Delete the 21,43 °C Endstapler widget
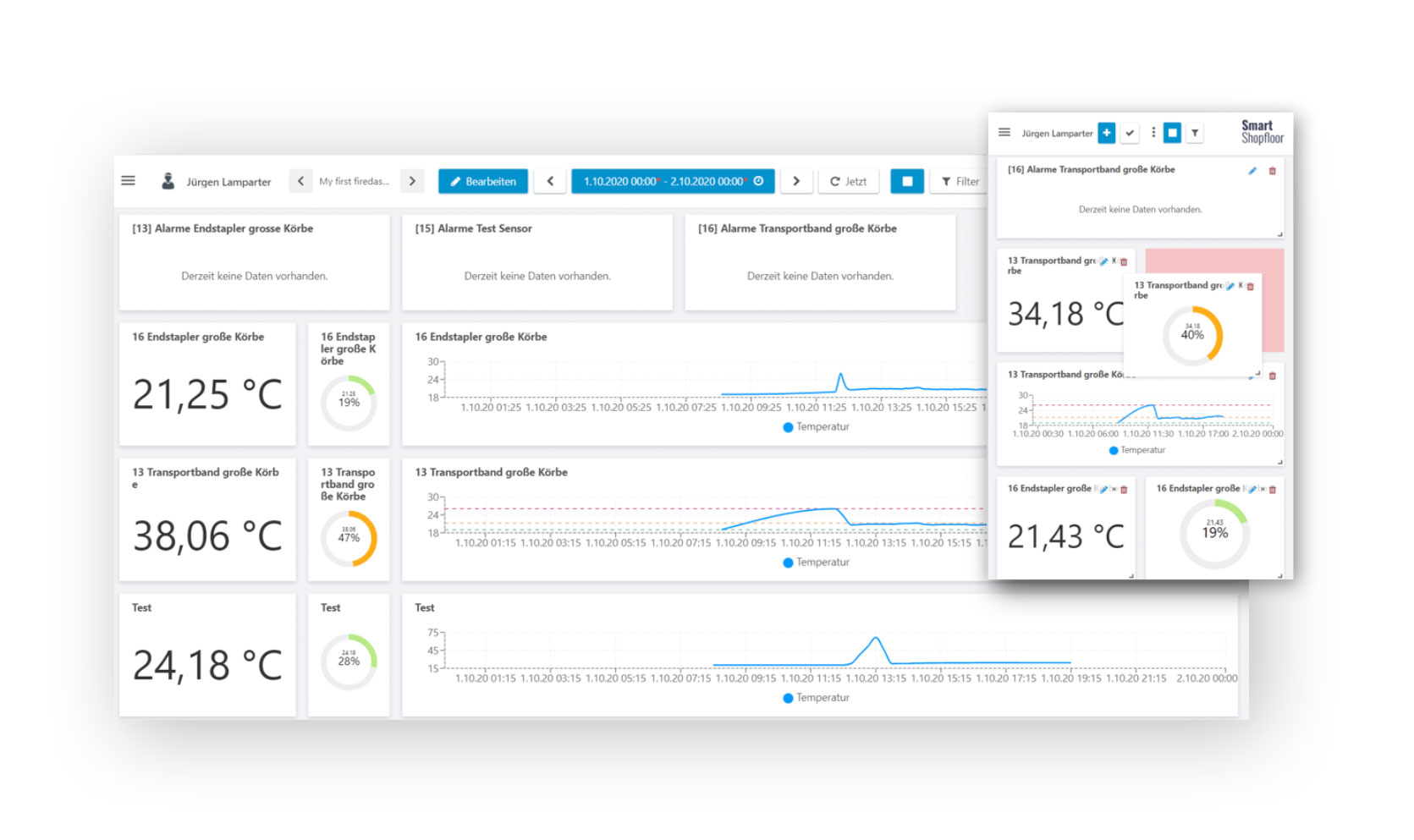The image size is (1414, 840). (x=1124, y=489)
